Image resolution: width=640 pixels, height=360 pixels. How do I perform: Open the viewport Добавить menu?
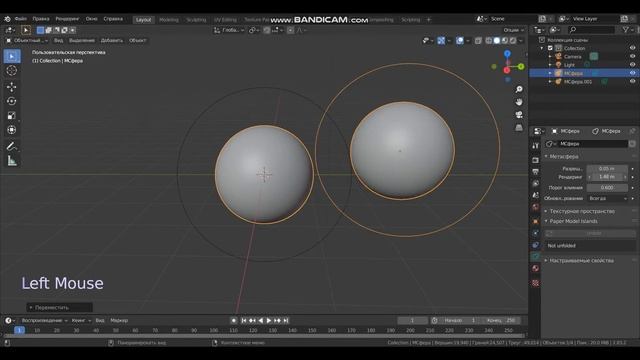pyautogui.click(x=111, y=41)
